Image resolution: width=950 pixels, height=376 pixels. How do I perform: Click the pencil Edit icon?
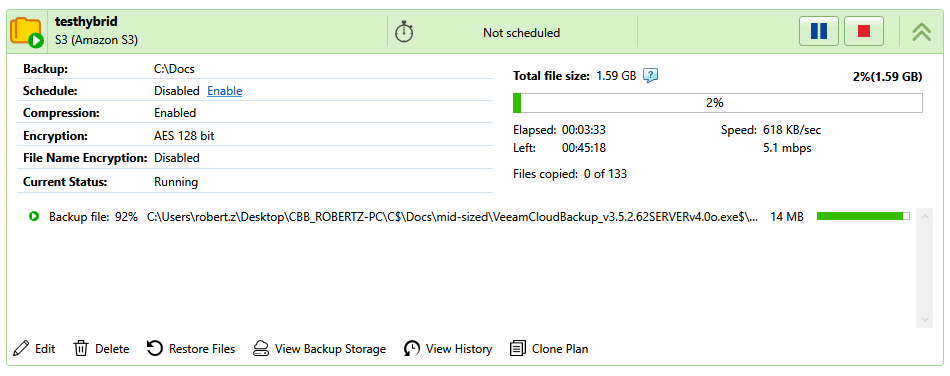pos(21,348)
